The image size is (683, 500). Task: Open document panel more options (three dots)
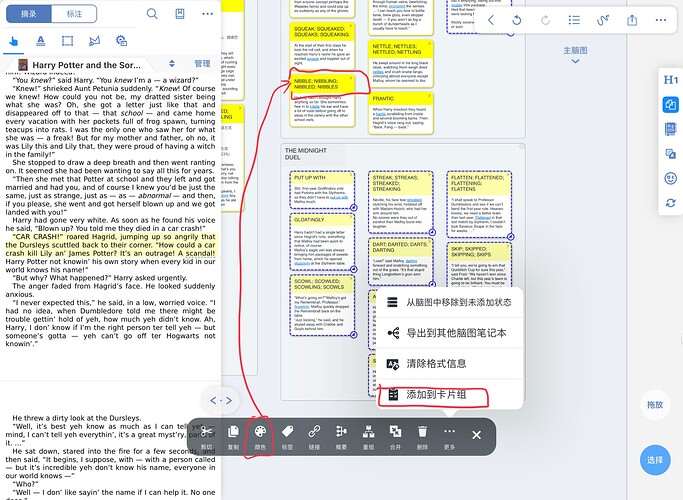click(x=208, y=14)
